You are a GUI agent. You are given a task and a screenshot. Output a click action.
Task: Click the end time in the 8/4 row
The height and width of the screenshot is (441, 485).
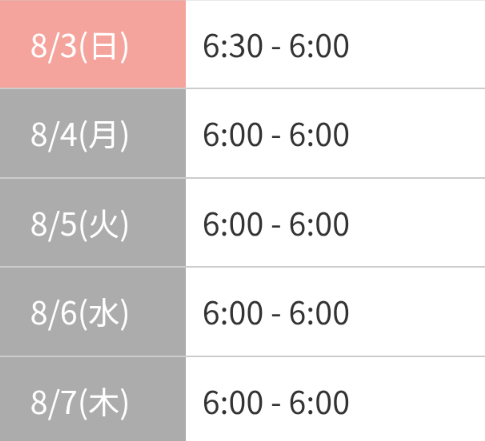(x=319, y=135)
